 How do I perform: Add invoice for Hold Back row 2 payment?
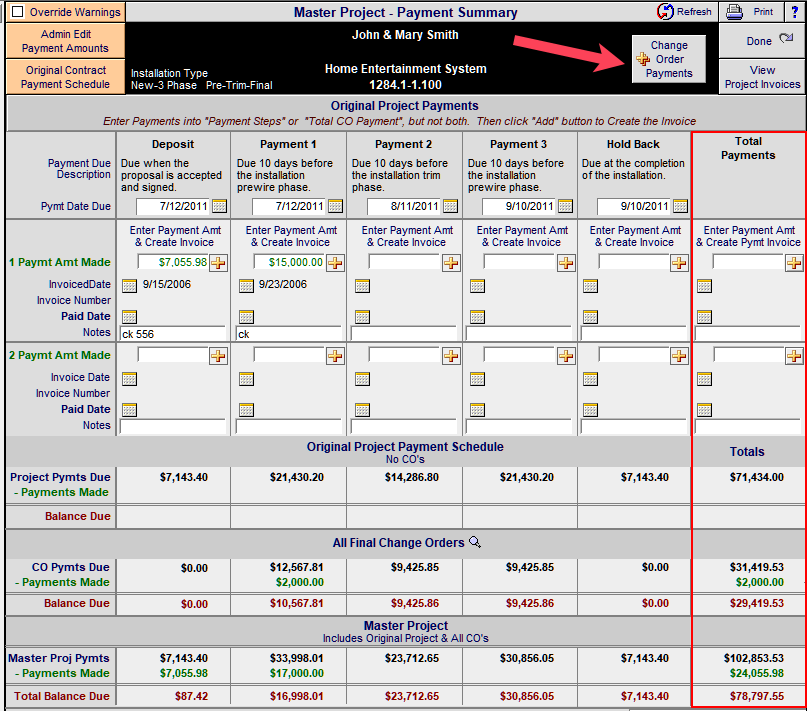(679, 356)
